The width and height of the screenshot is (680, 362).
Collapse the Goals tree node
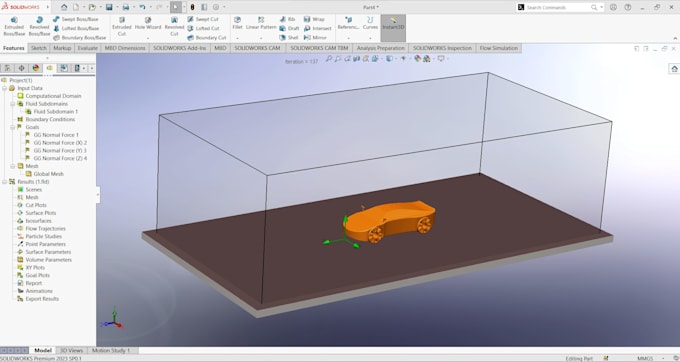(x=13, y=127)
